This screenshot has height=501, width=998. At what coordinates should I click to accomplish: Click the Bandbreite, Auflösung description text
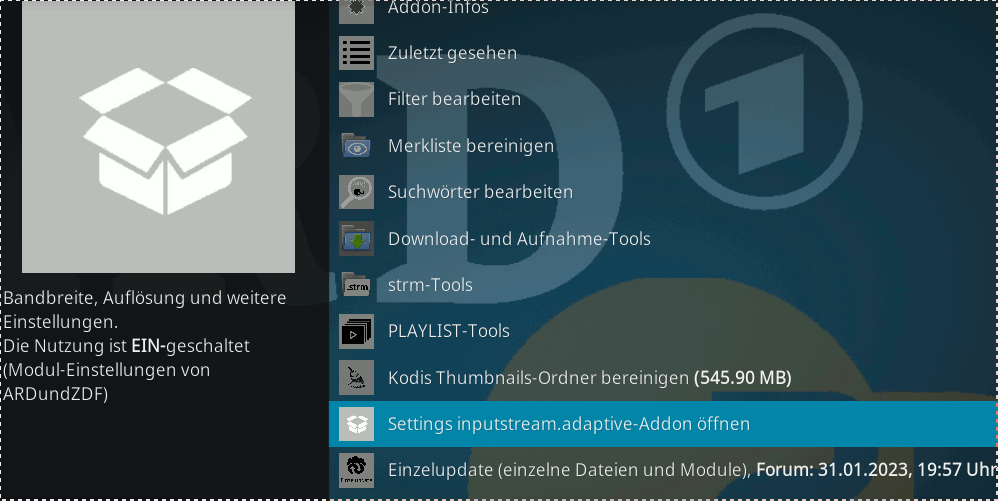[145, 346]
